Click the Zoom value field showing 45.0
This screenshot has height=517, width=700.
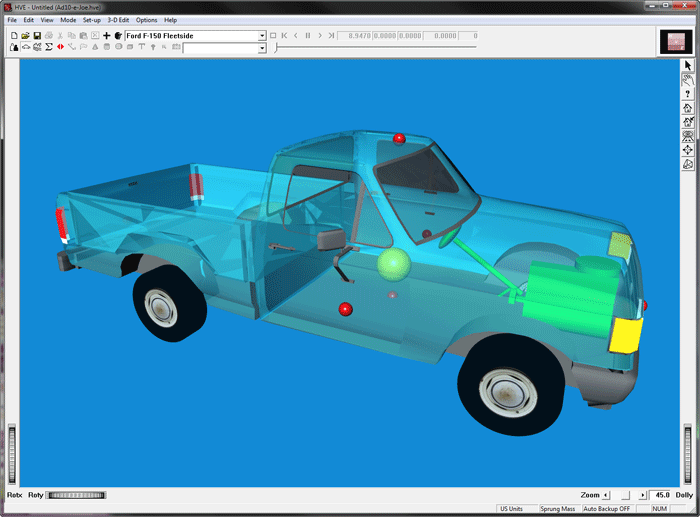pyautogui.click(x=660, y=495)
